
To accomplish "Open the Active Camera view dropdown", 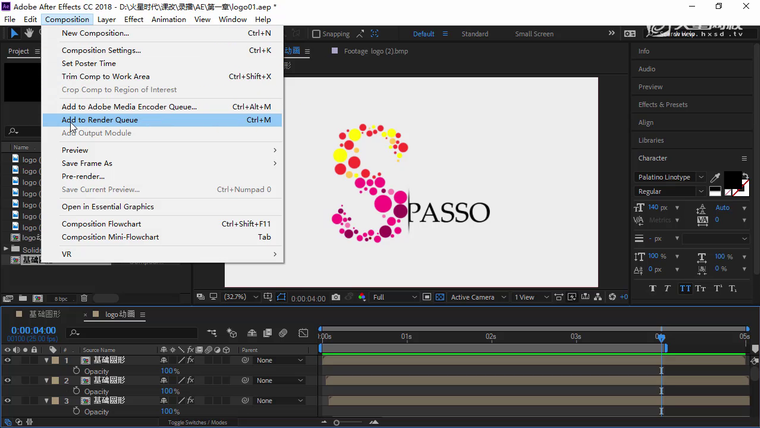I will pyautogui.click(x=476, y=297).
